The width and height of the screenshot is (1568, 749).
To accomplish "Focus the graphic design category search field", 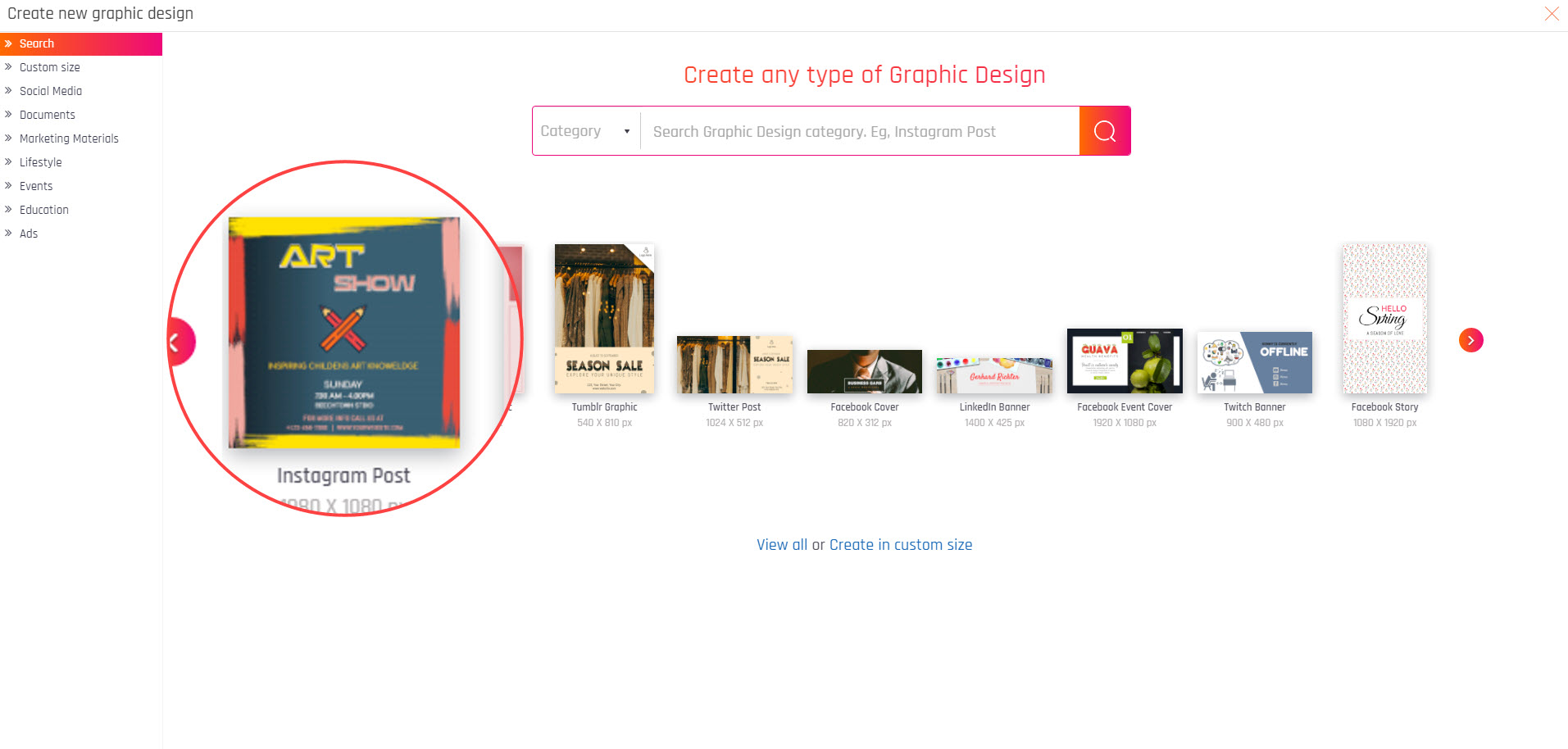I will pyautogui.click(x=860, y=131).
